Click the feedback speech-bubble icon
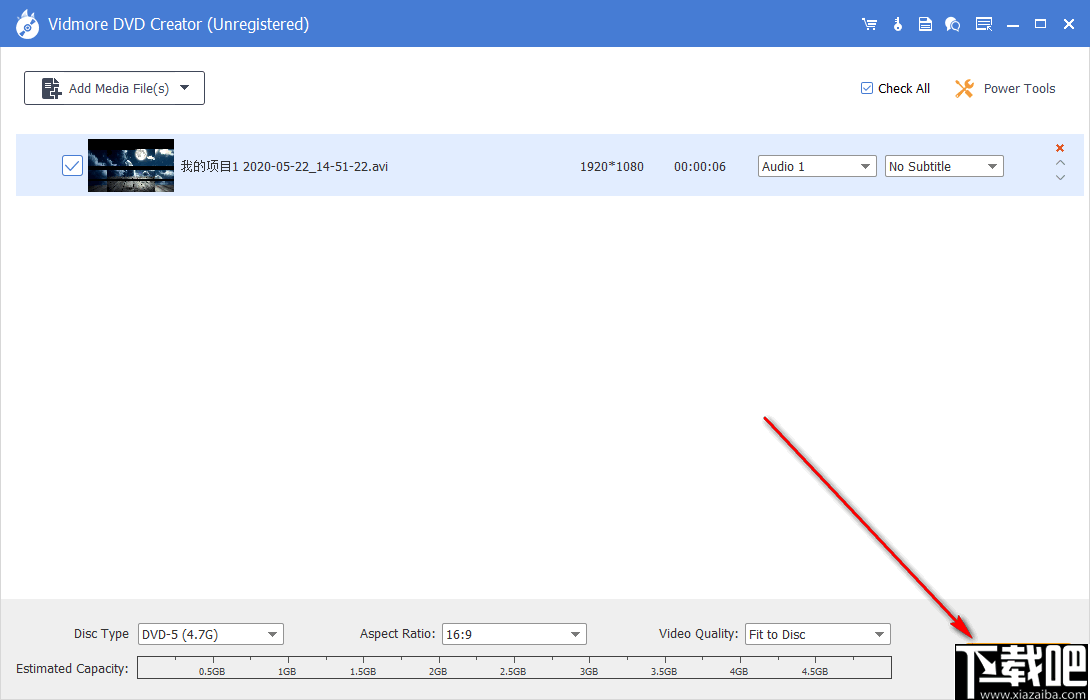 coord(953,23)
